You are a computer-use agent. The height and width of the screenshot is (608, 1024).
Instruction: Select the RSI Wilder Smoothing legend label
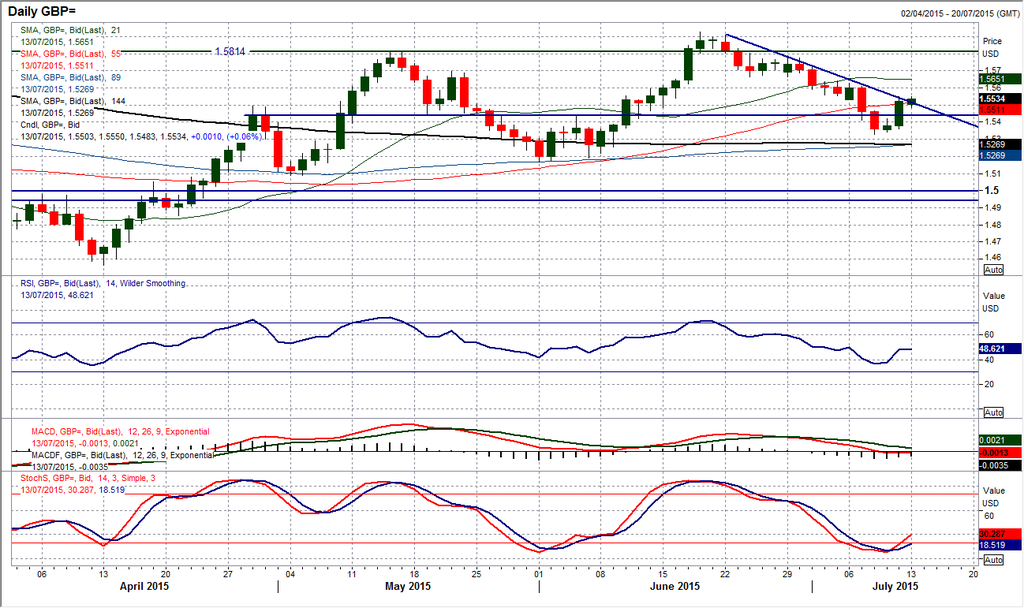tap(103, 283)
